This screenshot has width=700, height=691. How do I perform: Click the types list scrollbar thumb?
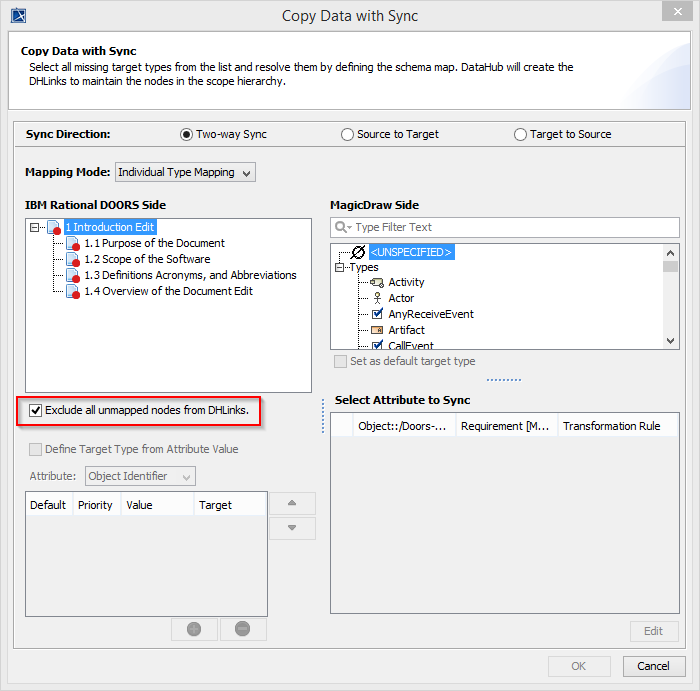pyautogui.click(x=670, y=267)
